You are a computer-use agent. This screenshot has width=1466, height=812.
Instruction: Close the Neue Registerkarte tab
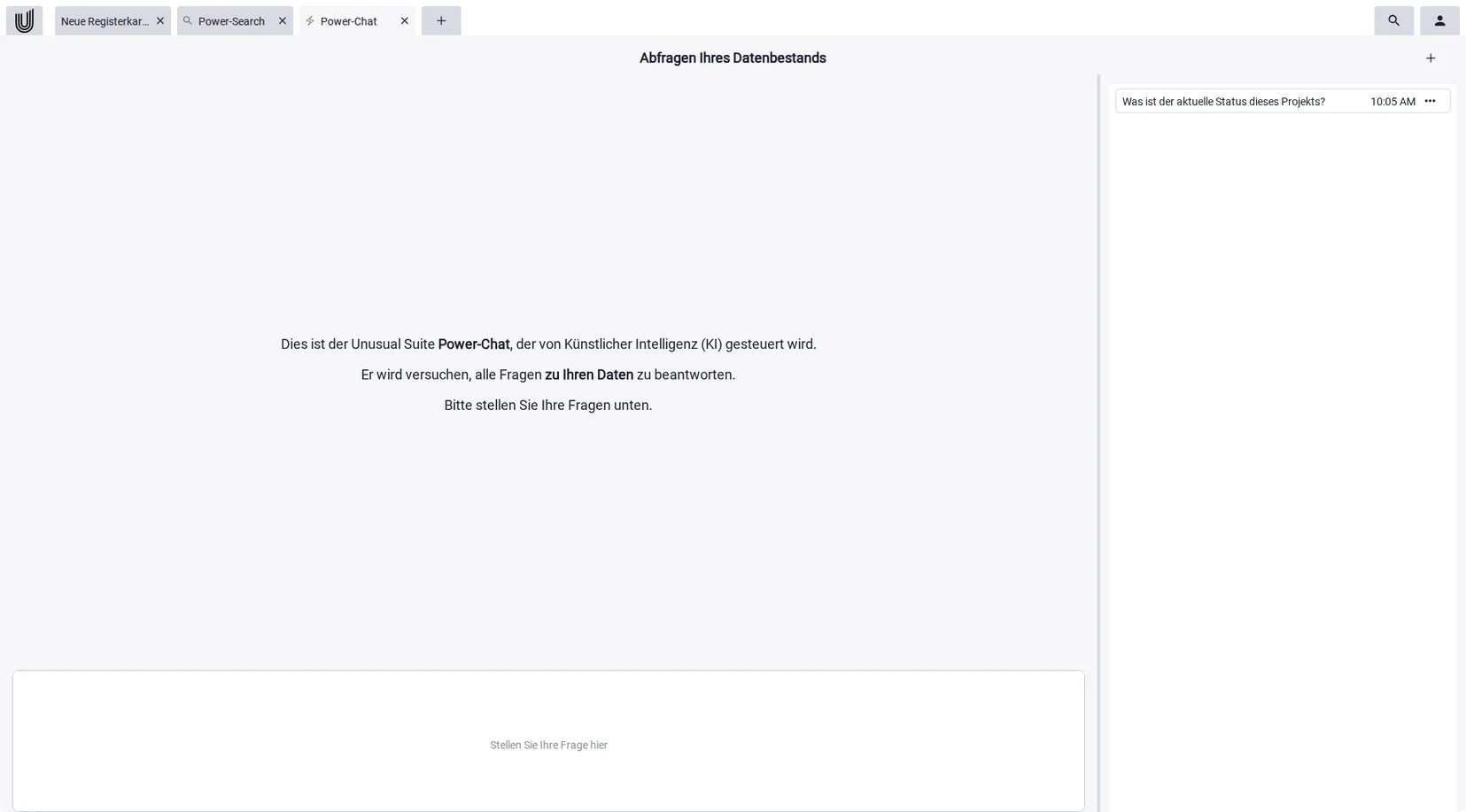click(160, 20)
